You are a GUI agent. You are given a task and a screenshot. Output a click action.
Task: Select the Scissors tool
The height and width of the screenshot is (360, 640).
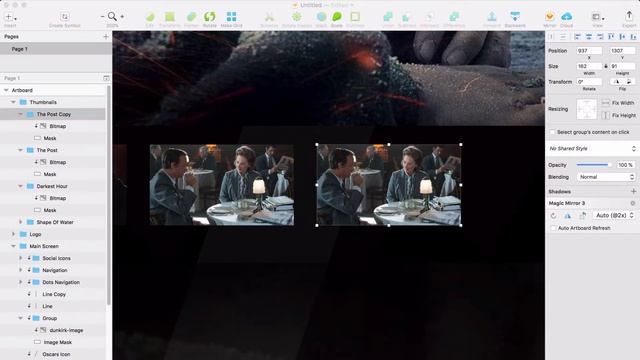[x=269, y=17]
